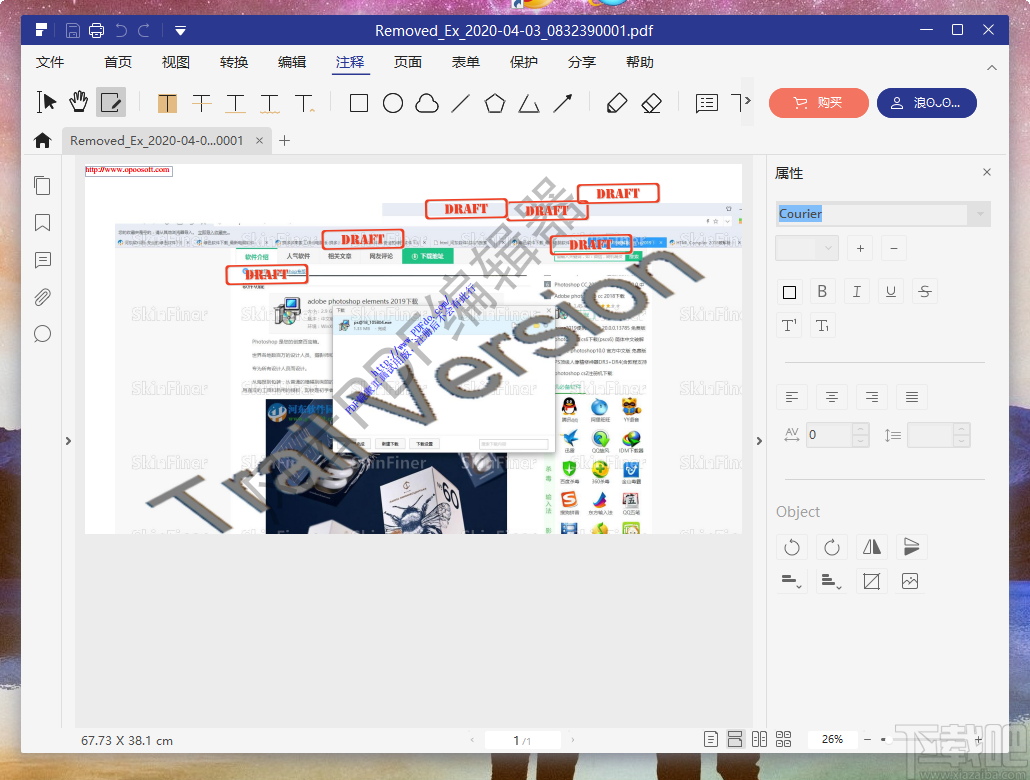Screen dimensions: 1030x780
Task: Switch to the 转换 tab
Action: [234, 62]
